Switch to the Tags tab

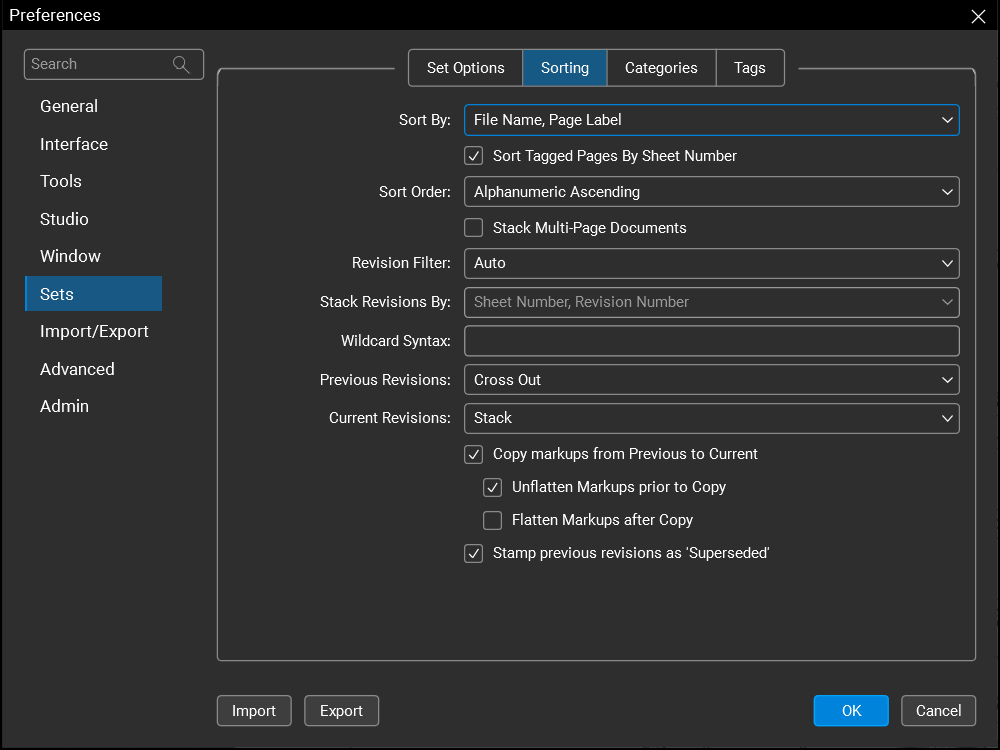click(749, 68)
